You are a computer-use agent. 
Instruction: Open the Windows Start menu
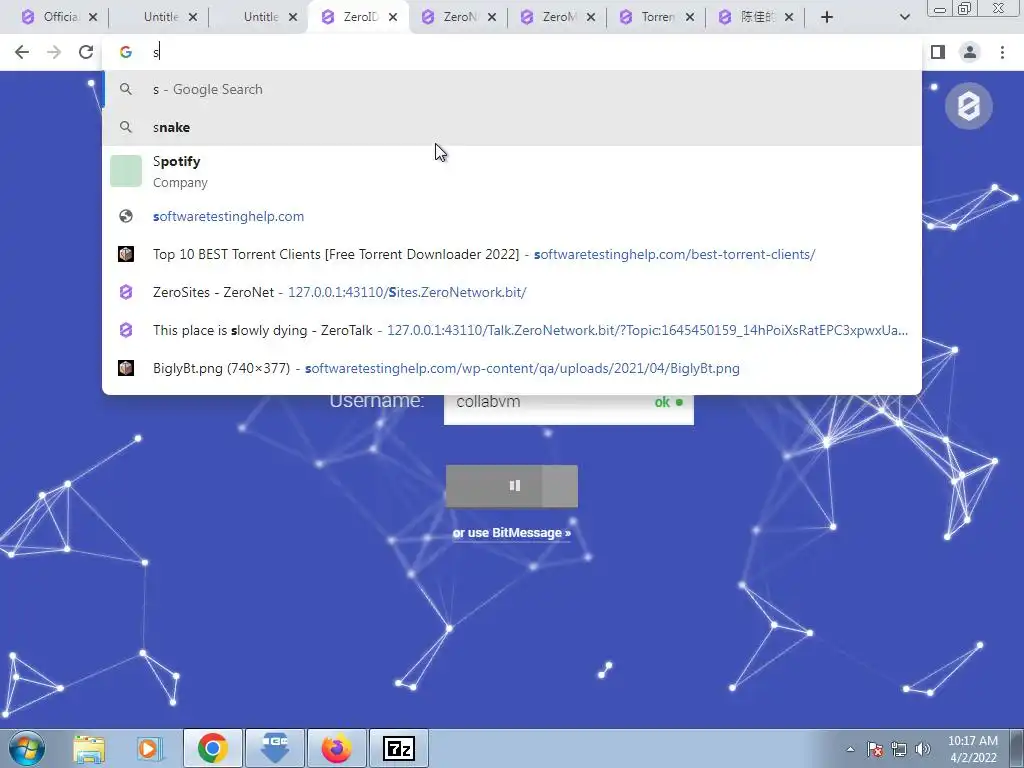pyautogui.click(x=27, y=748)
